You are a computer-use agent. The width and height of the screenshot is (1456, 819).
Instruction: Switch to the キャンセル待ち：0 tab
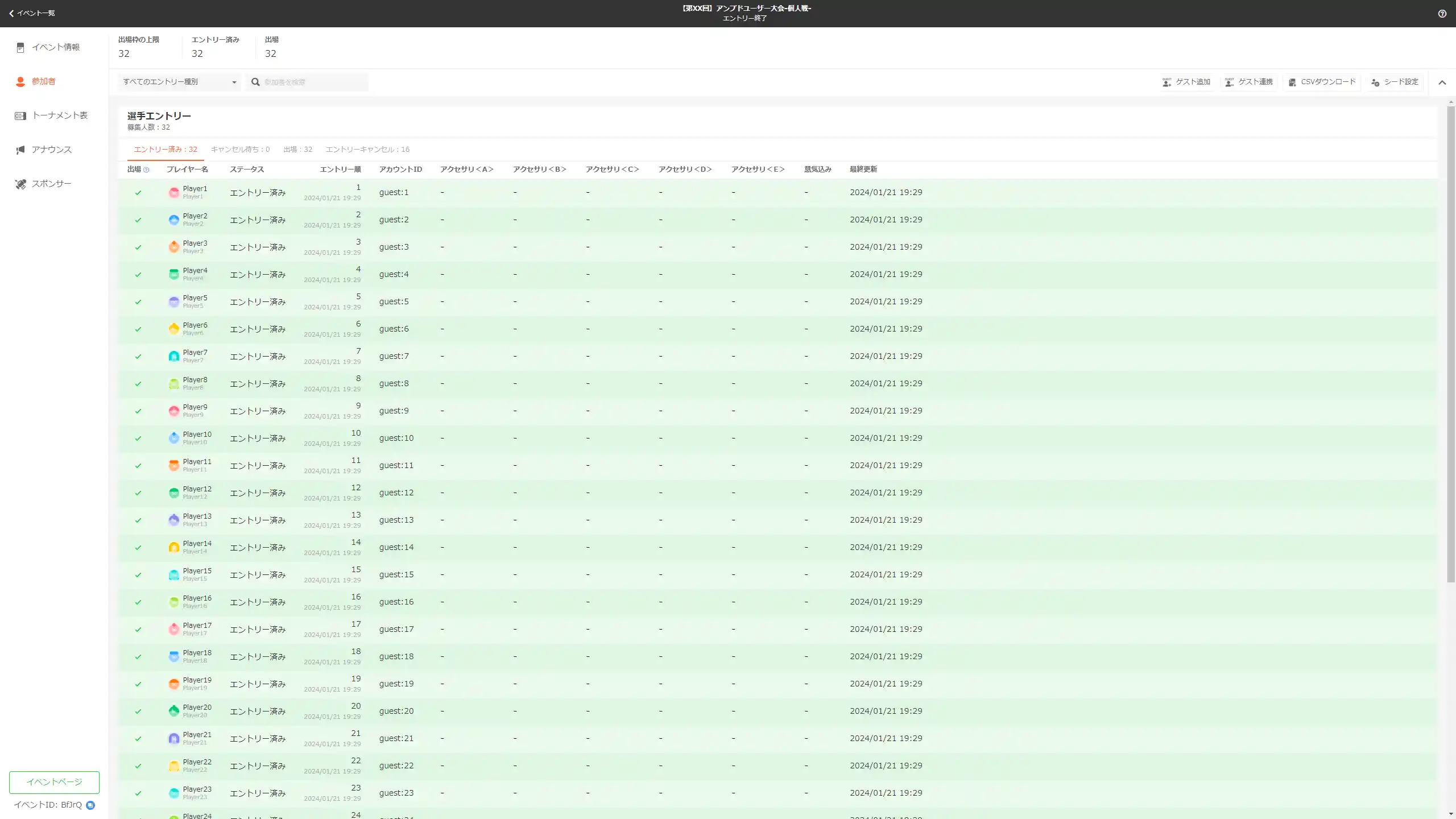click(240, 150)
